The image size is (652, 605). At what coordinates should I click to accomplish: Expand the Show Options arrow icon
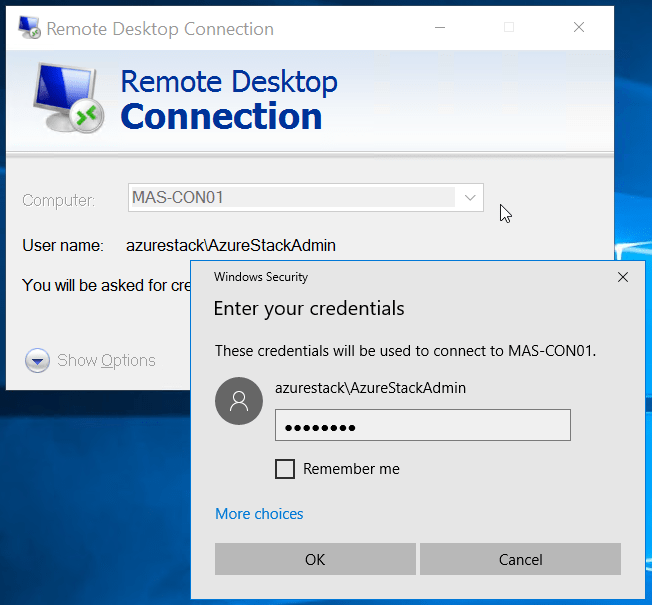click(x=37, y=361)
